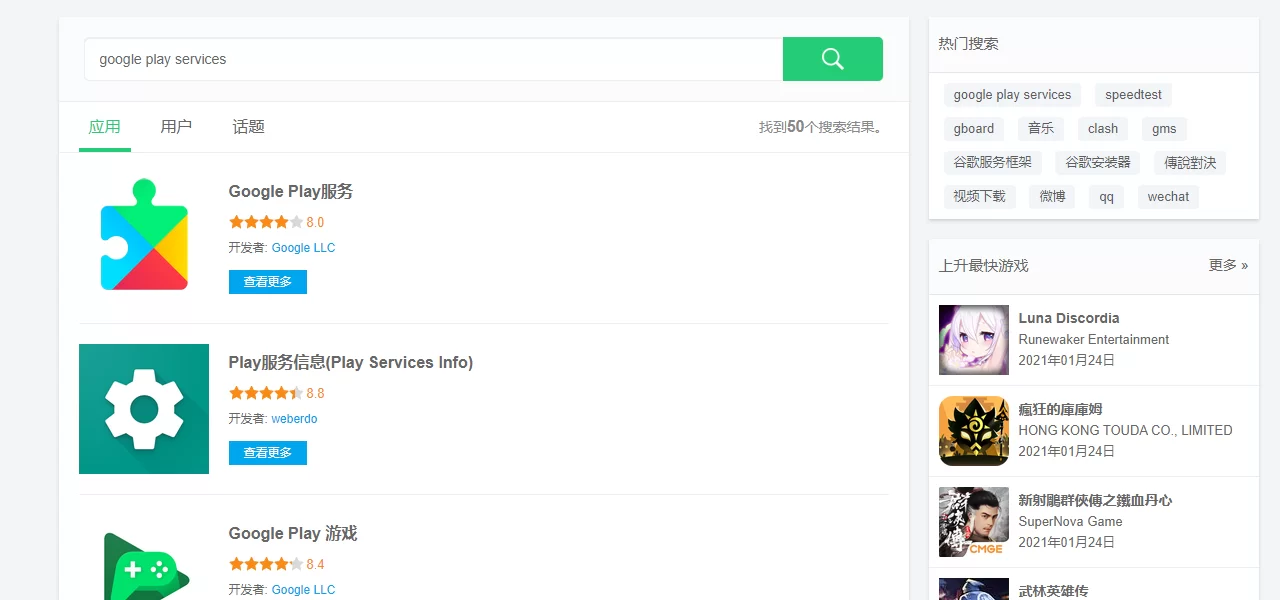Open the Play Services Info gear icon

click(144, 409)
